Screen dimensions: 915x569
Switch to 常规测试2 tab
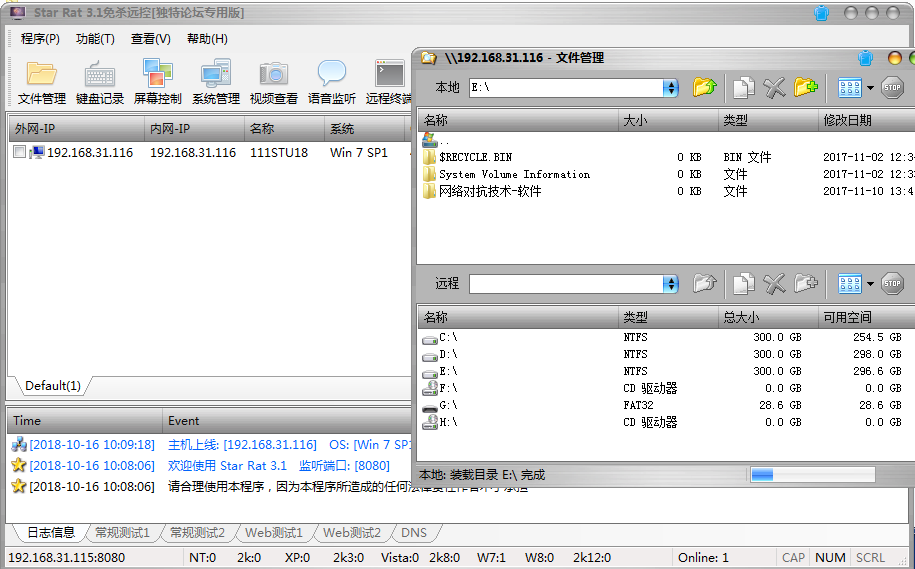click(x=197, y=532)
